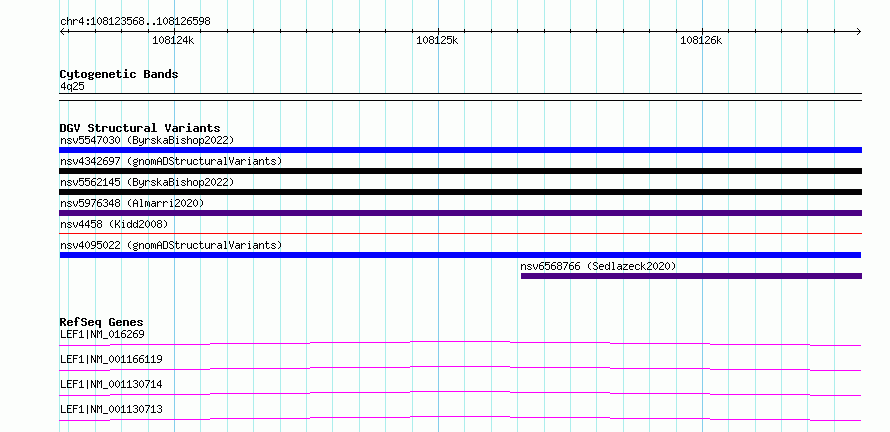This screenshot has width=890, height=432.
Task: Click the LEF1|NM_001166119 transcript label
Action: [x=111, y=359]
